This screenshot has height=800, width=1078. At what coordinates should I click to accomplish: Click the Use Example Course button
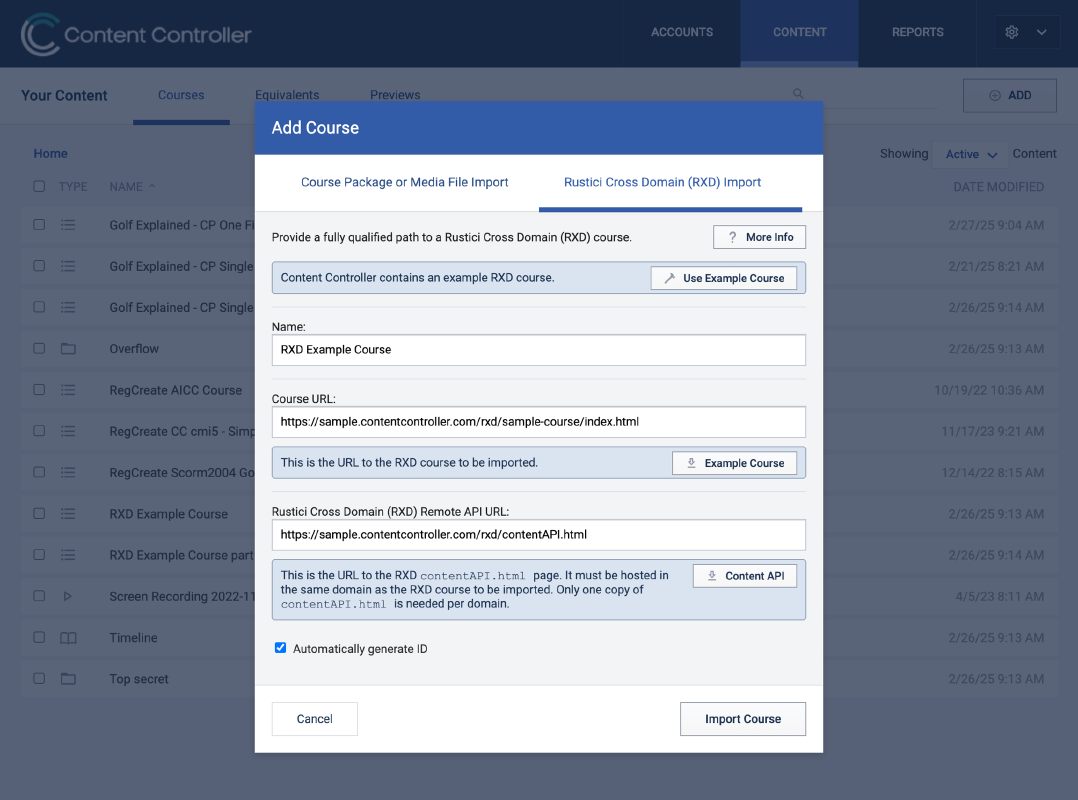click(x=723, y=278)
